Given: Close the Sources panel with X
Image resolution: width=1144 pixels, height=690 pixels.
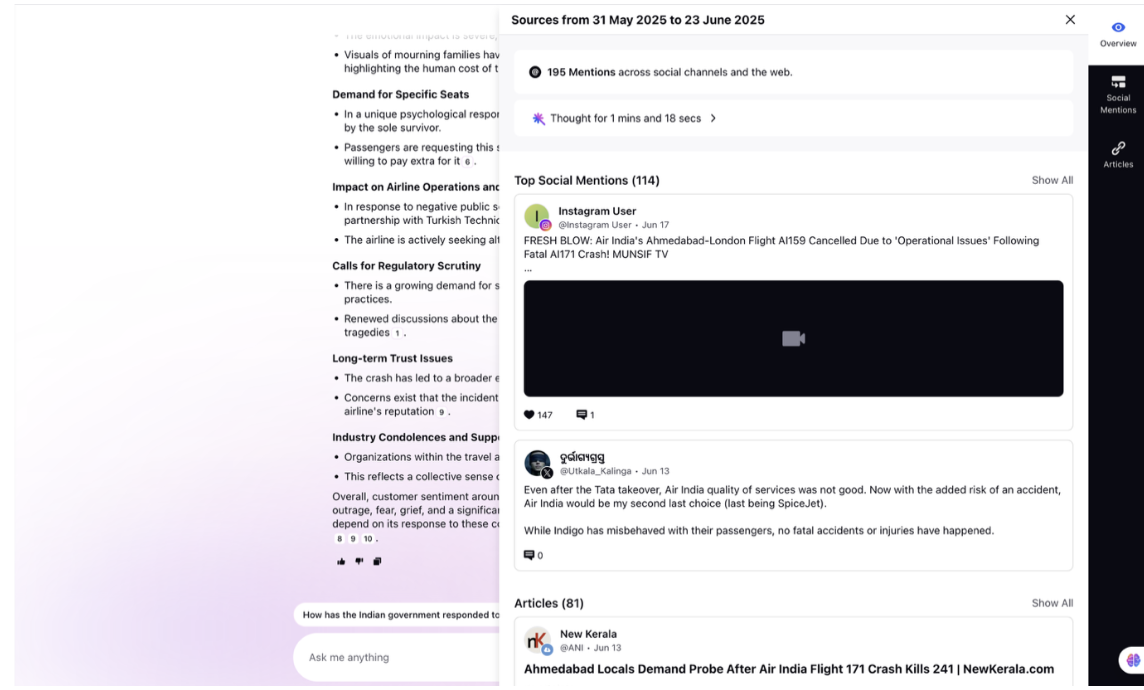Looking at the screenshot, I should 1070,20.
